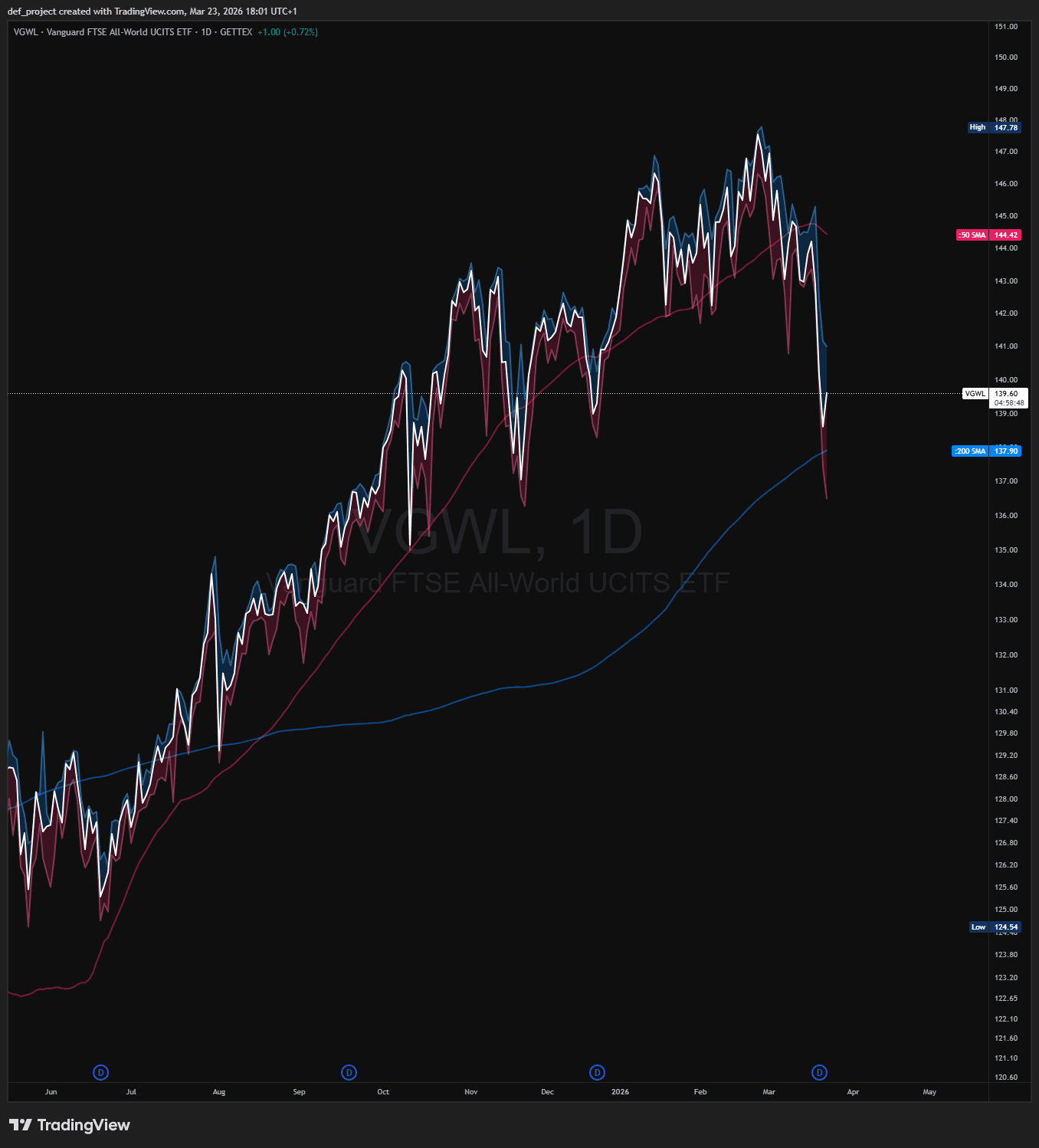Click the def_project created with TradingView.com header
This screenshot has width=1039, height=1148.
coord(152,11)
